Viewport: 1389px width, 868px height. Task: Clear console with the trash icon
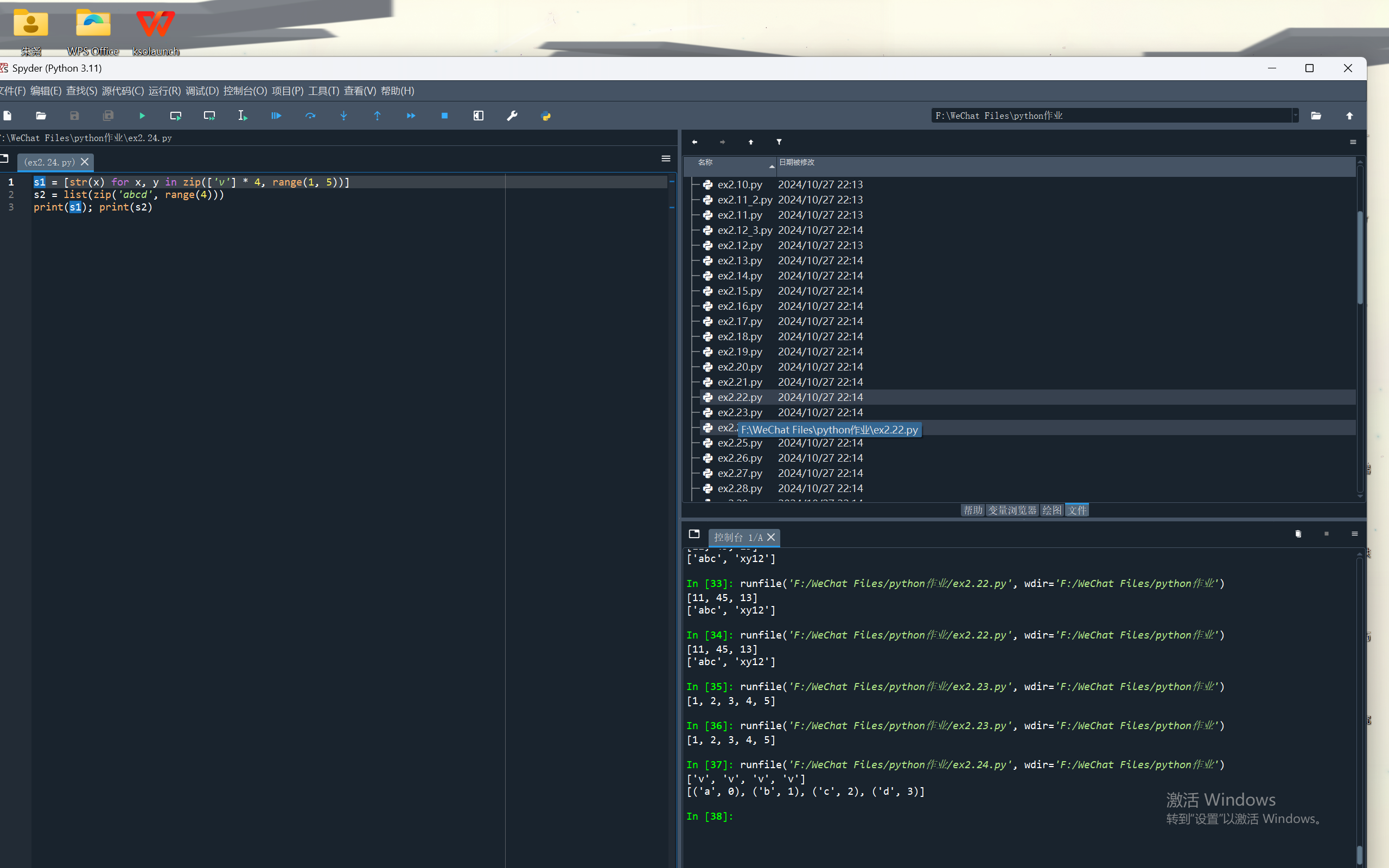pyautogui.click(x=1298, y=534)
